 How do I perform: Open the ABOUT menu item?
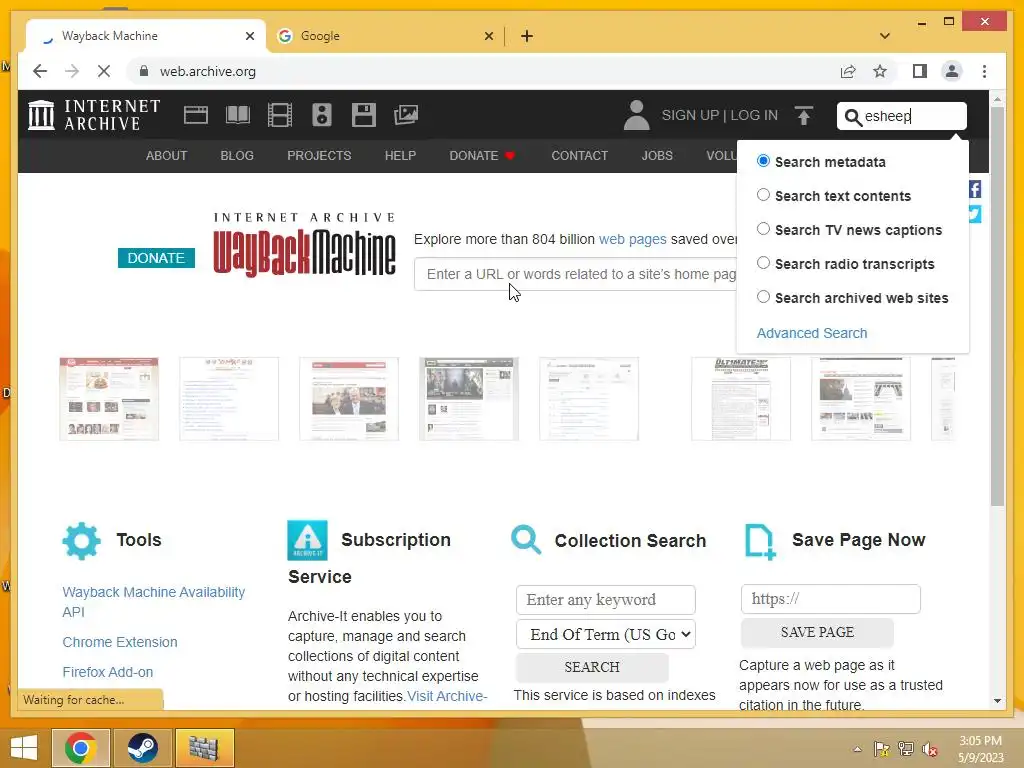point(167,155)
